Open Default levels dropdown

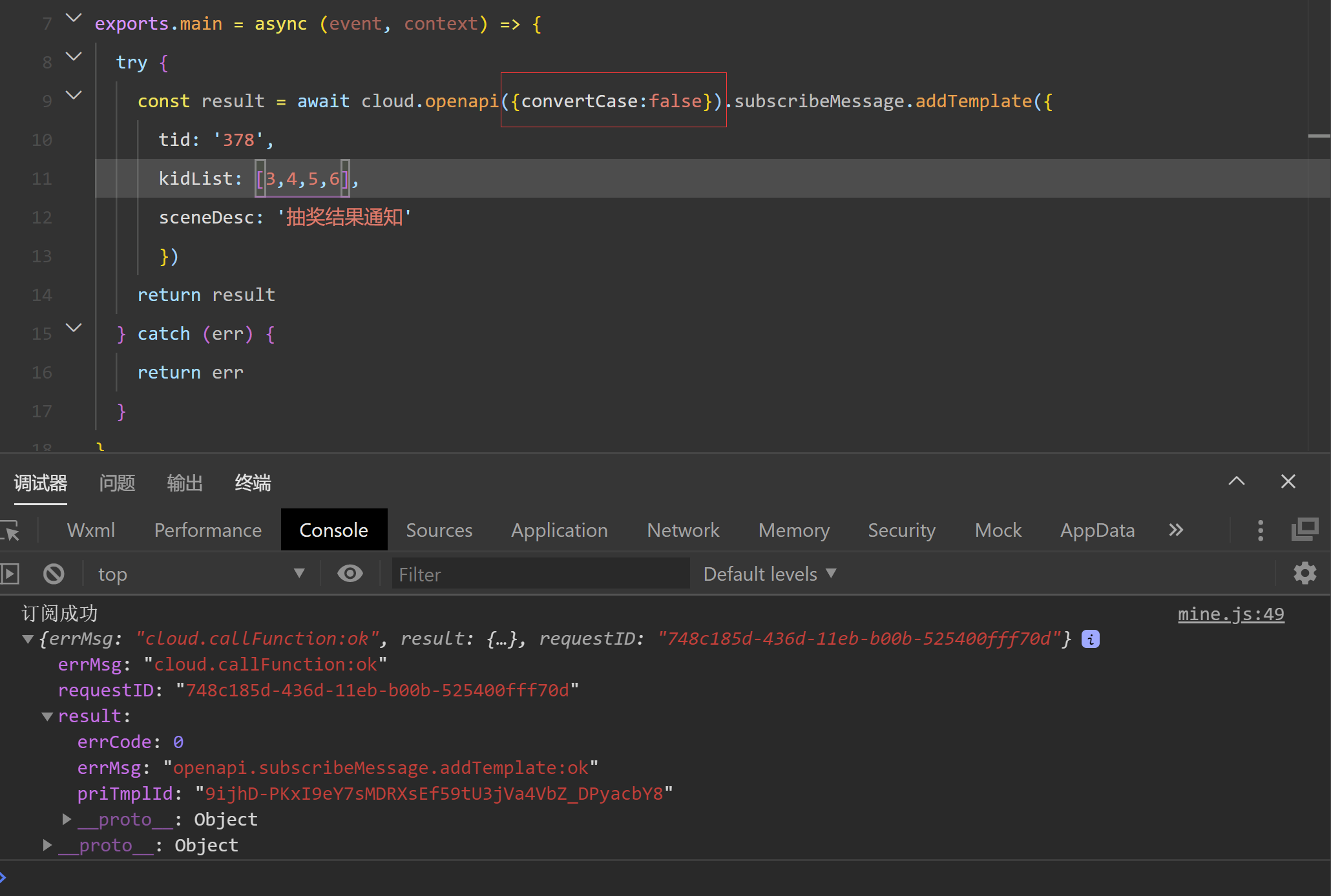point(769,574)
